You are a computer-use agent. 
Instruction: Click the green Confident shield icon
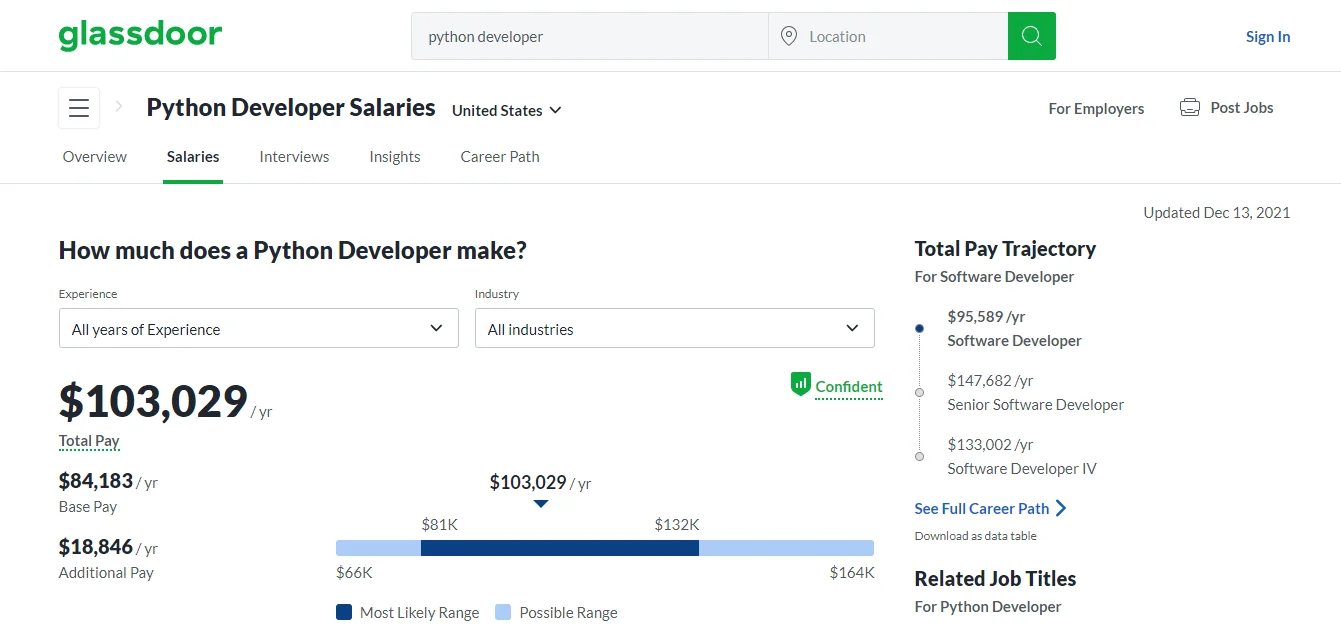click(x=800, y=384)
